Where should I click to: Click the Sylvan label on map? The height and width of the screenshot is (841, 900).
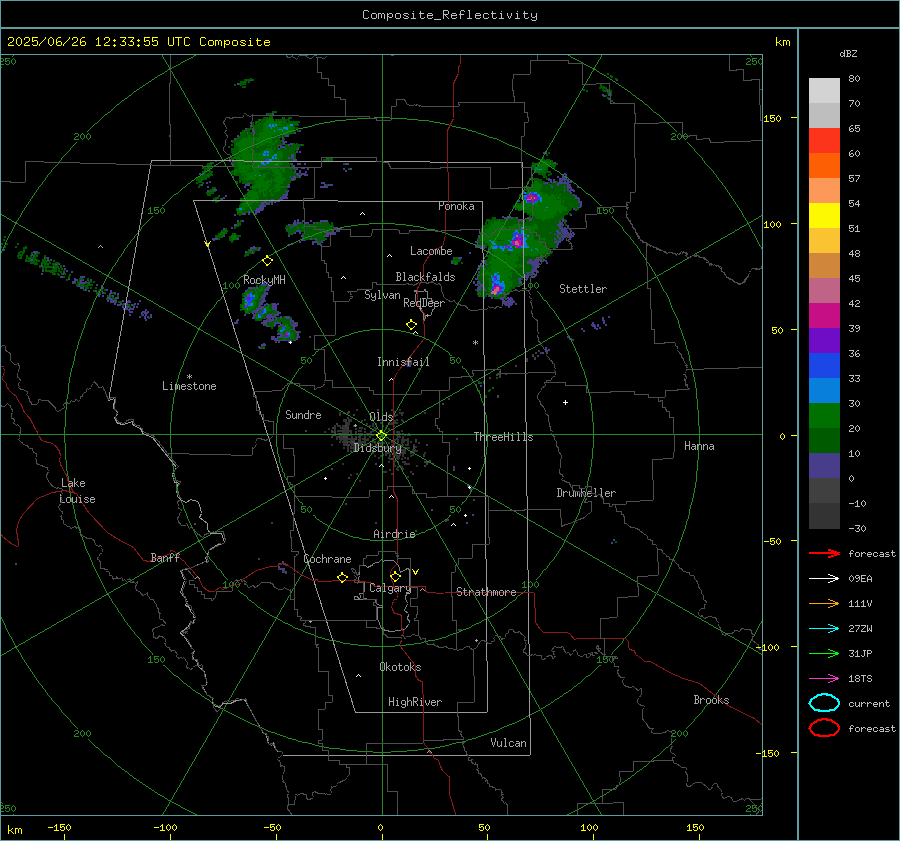pos(382,295)
